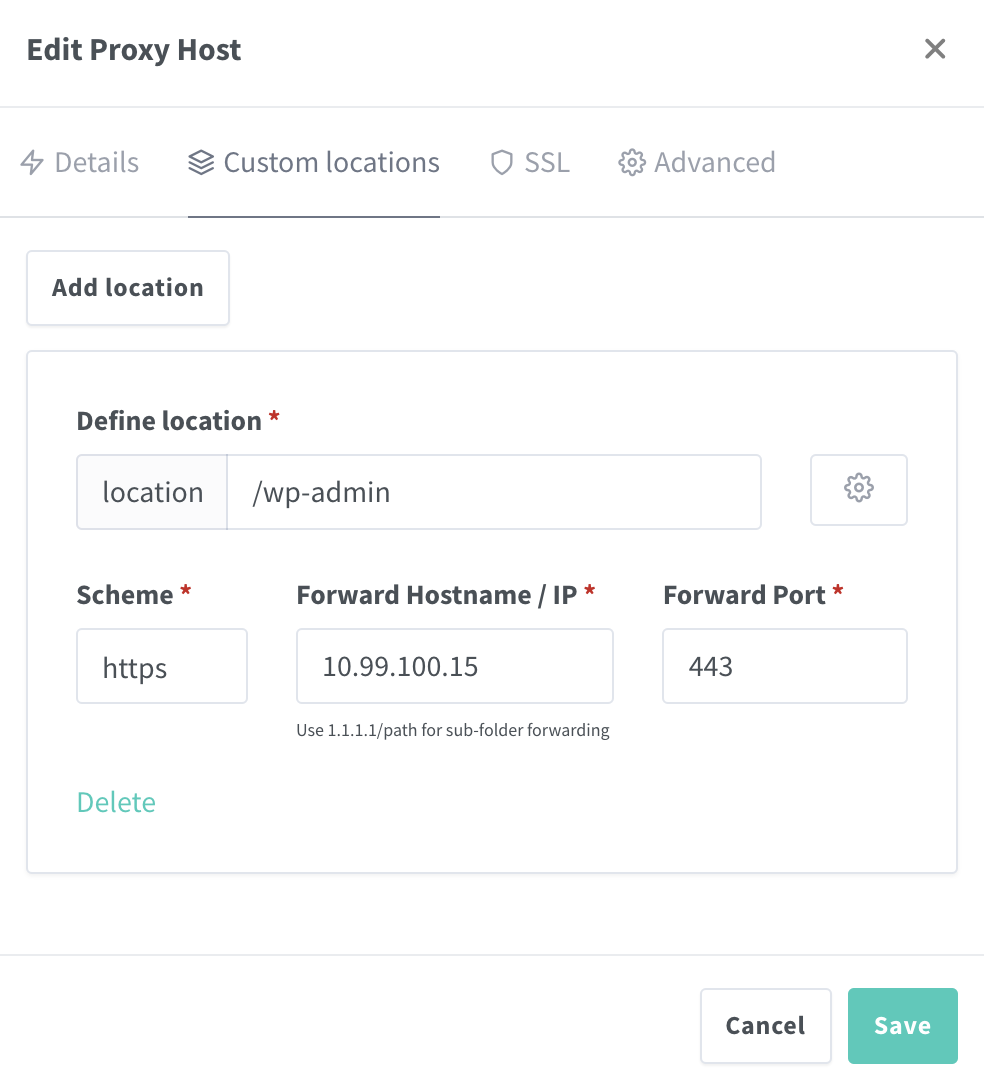Click the sub-folder forwarding hint text

coord(452,730)
